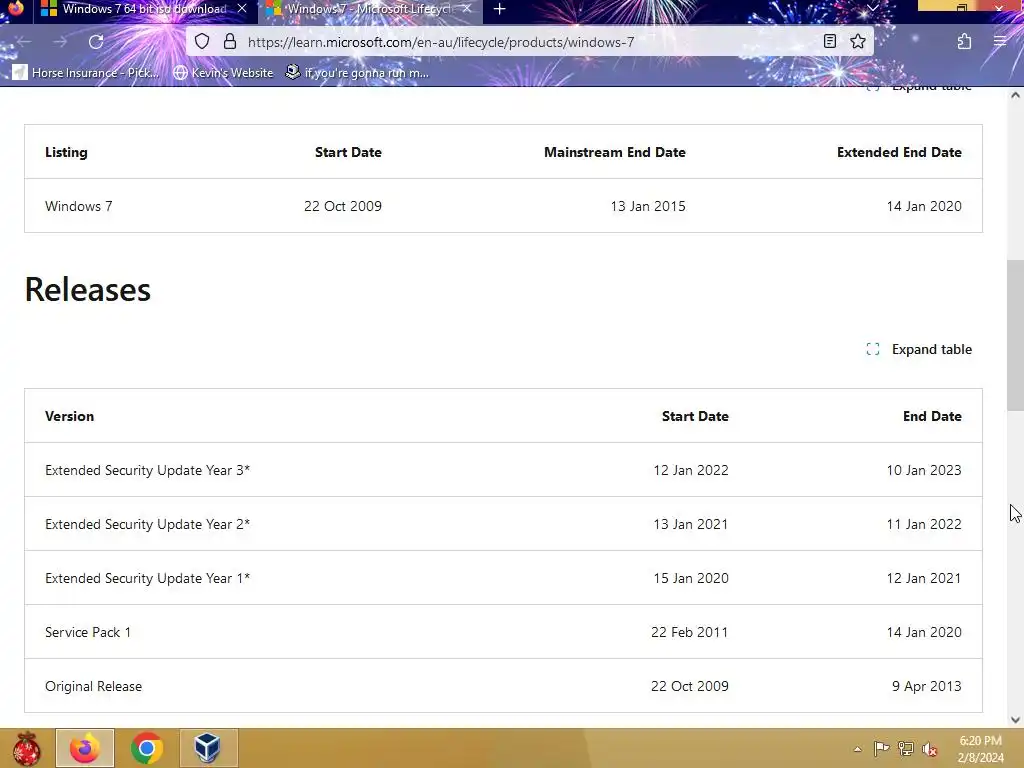Open the tracking protection shield icon
The height and width of the screenshot is (768, 1024).
[202, 42]
